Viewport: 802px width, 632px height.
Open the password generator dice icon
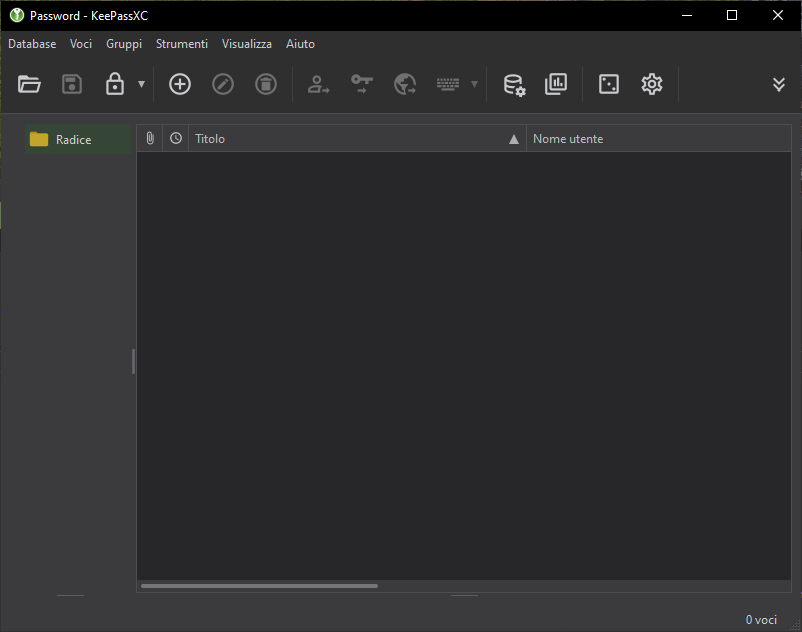(x=608, y=85)
